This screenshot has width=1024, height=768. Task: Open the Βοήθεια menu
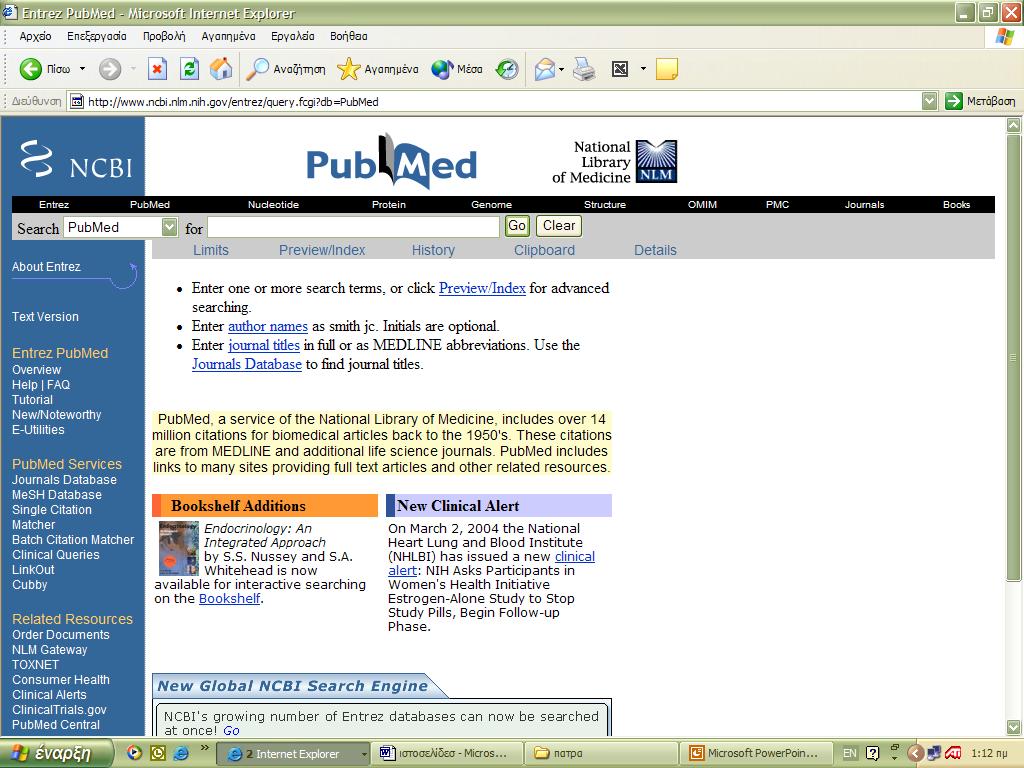click(349, 37)
